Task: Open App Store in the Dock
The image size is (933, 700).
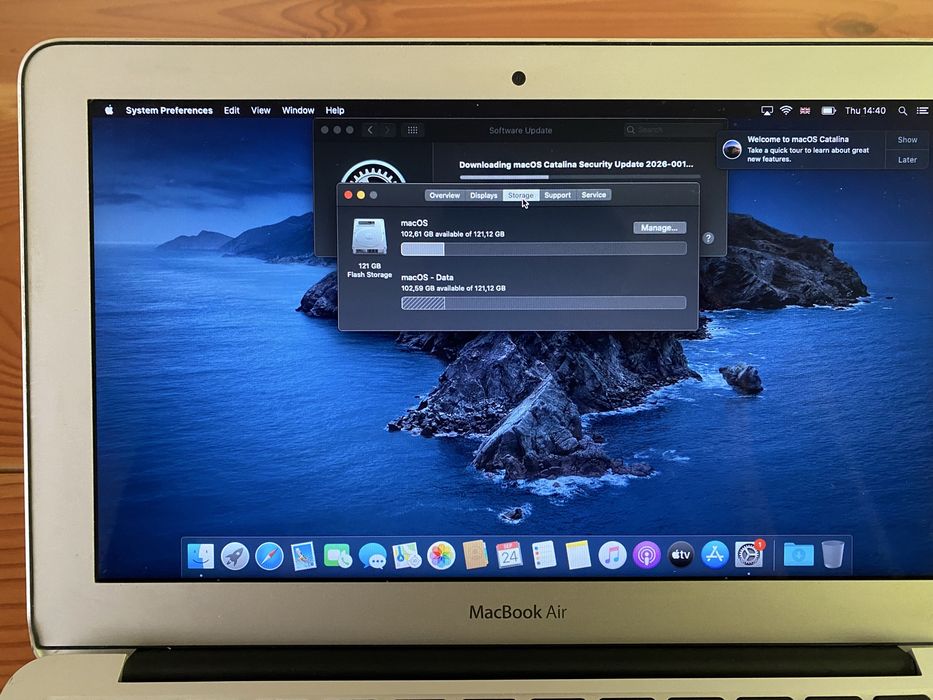Action: 715,555
